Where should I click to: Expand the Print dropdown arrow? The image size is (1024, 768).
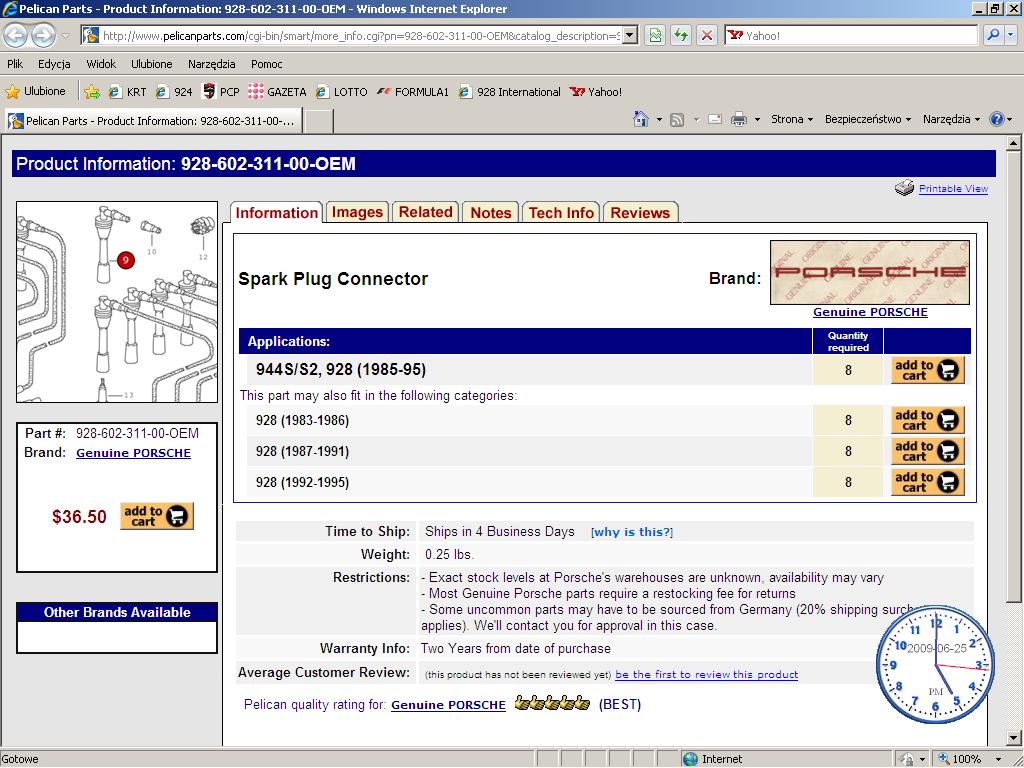pyautogui.click(x=757, y=120)
